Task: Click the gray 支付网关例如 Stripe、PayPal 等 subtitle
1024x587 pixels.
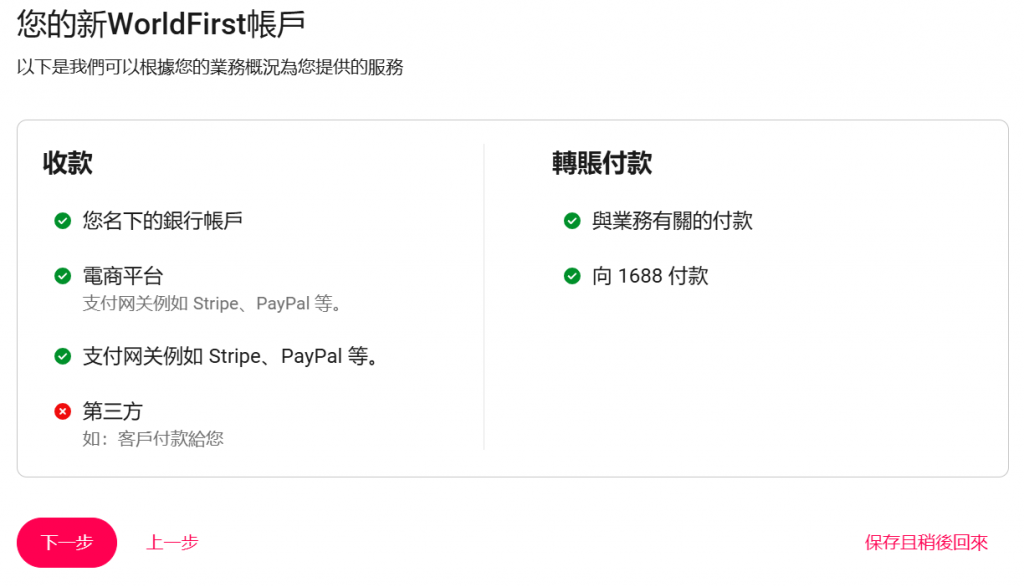Action: pyautogui.click(x=212, y=304)
